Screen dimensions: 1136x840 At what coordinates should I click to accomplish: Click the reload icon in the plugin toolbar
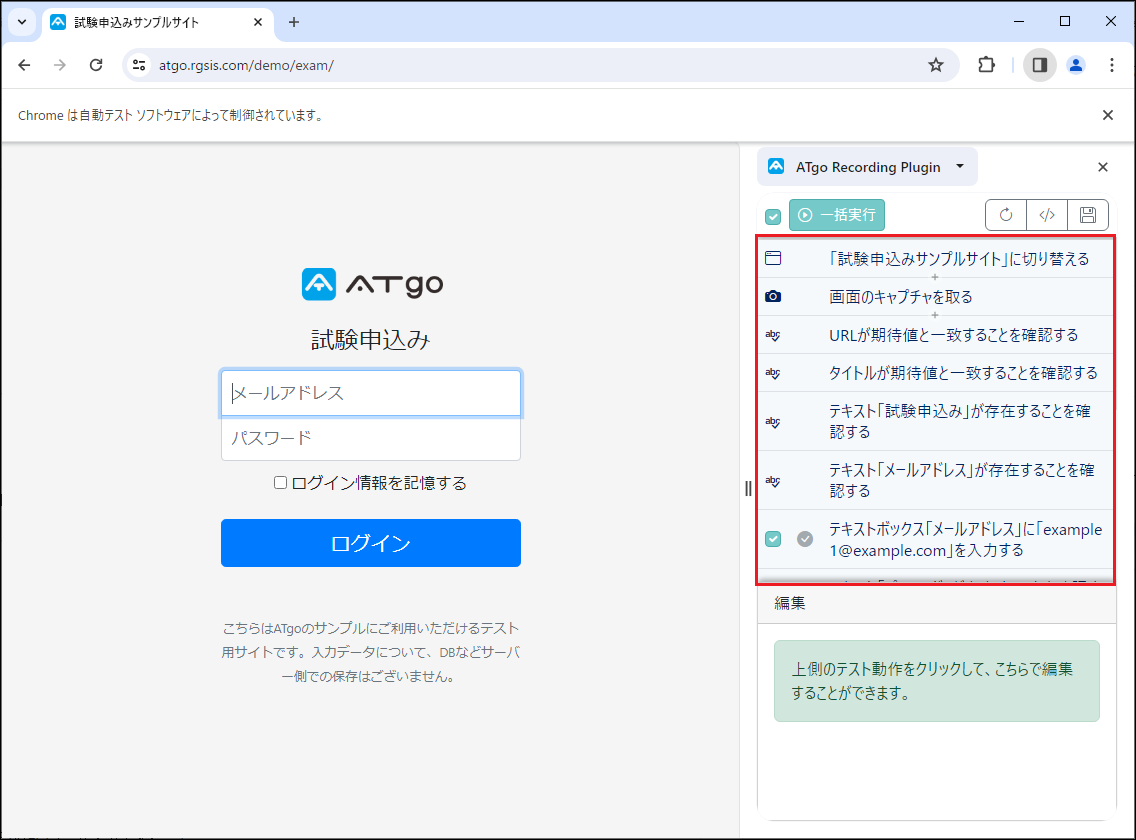click(x=1005, y=214)
